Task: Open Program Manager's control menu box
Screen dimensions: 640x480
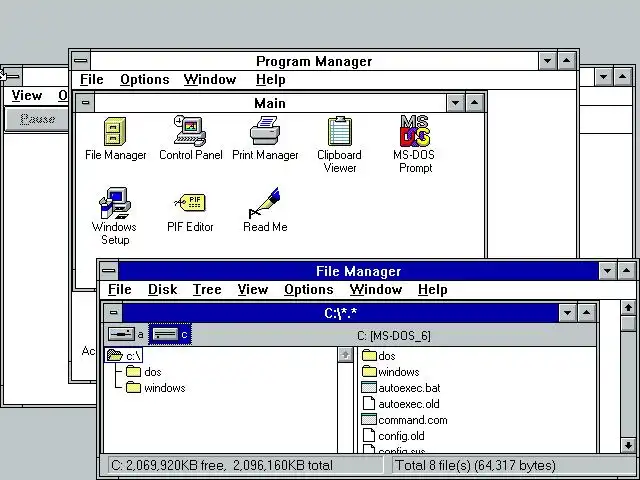Action: [x=80, y=61]
